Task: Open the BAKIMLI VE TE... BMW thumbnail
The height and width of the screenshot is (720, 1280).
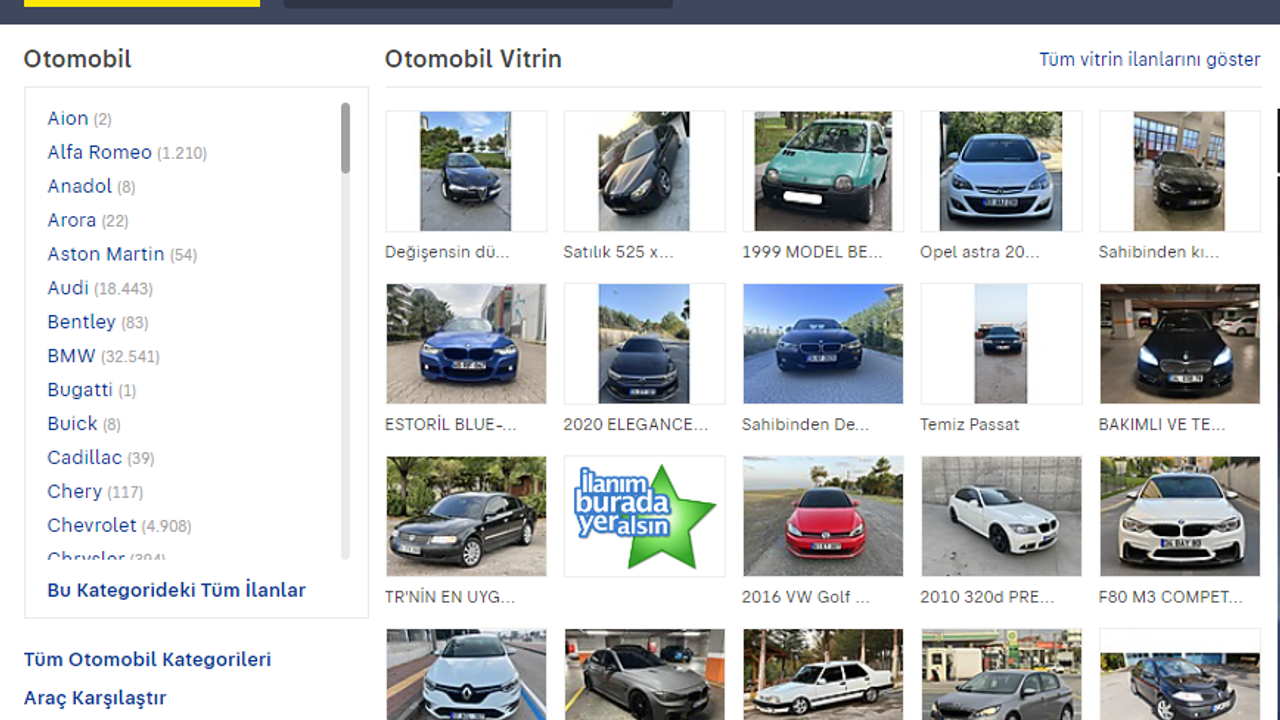Action: (x=1180, y=344)
